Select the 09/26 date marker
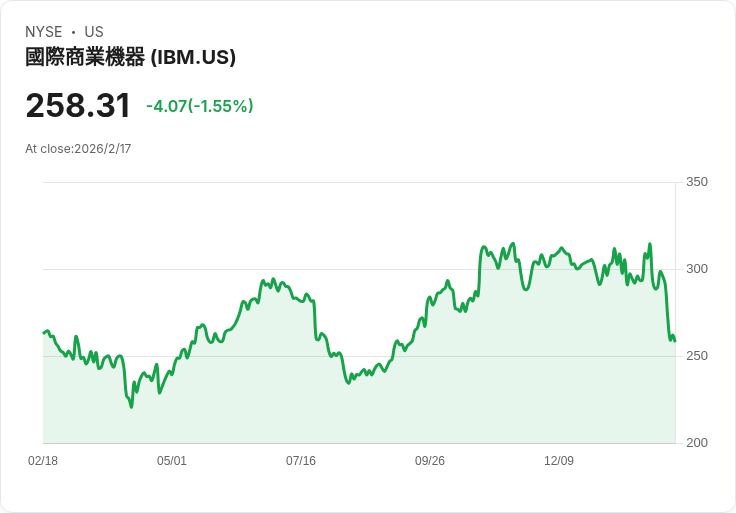Viewport: 736px width, 513px height. tap(430, 461)
